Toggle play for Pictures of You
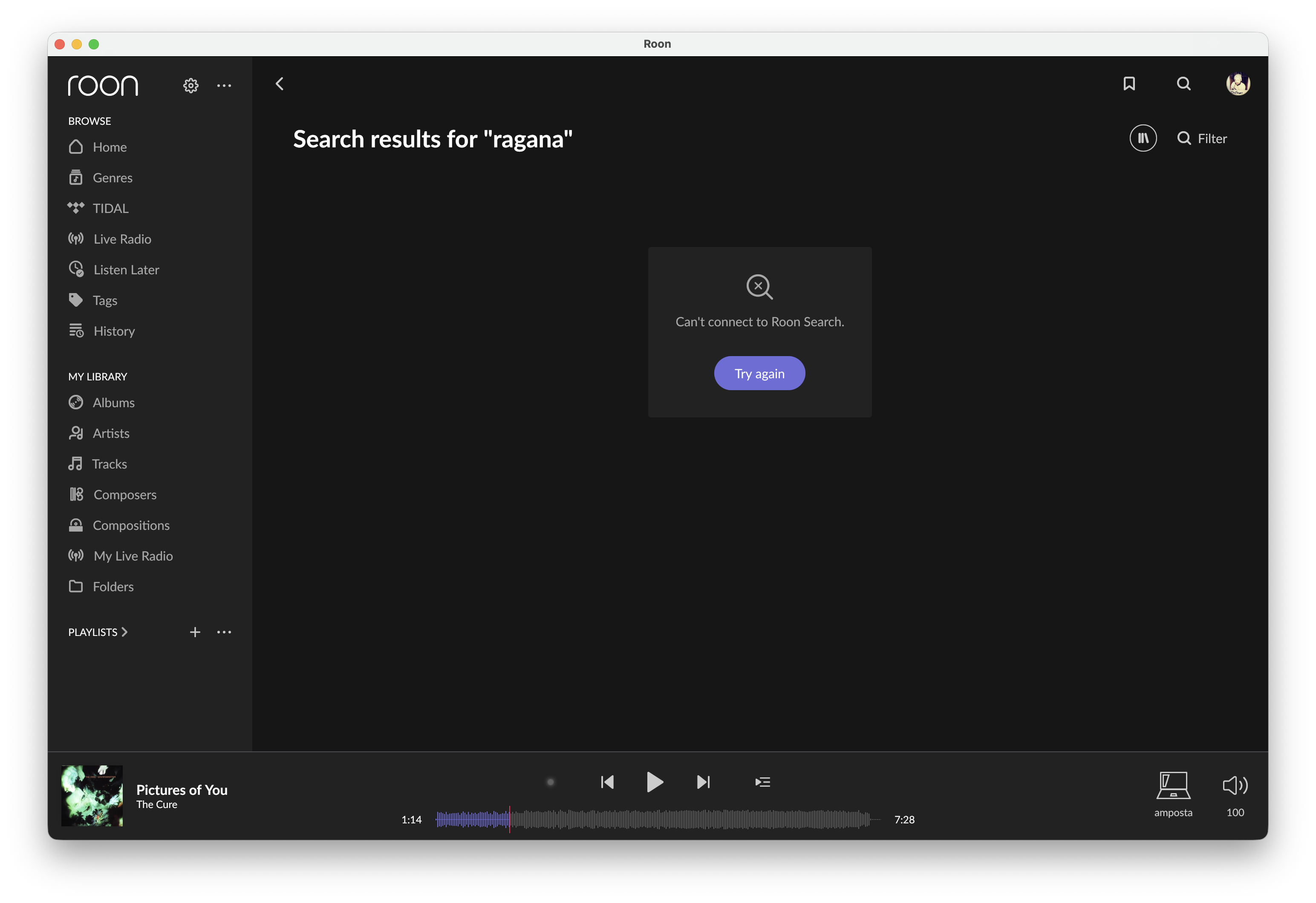1316x903 pixels. (655, 782)
